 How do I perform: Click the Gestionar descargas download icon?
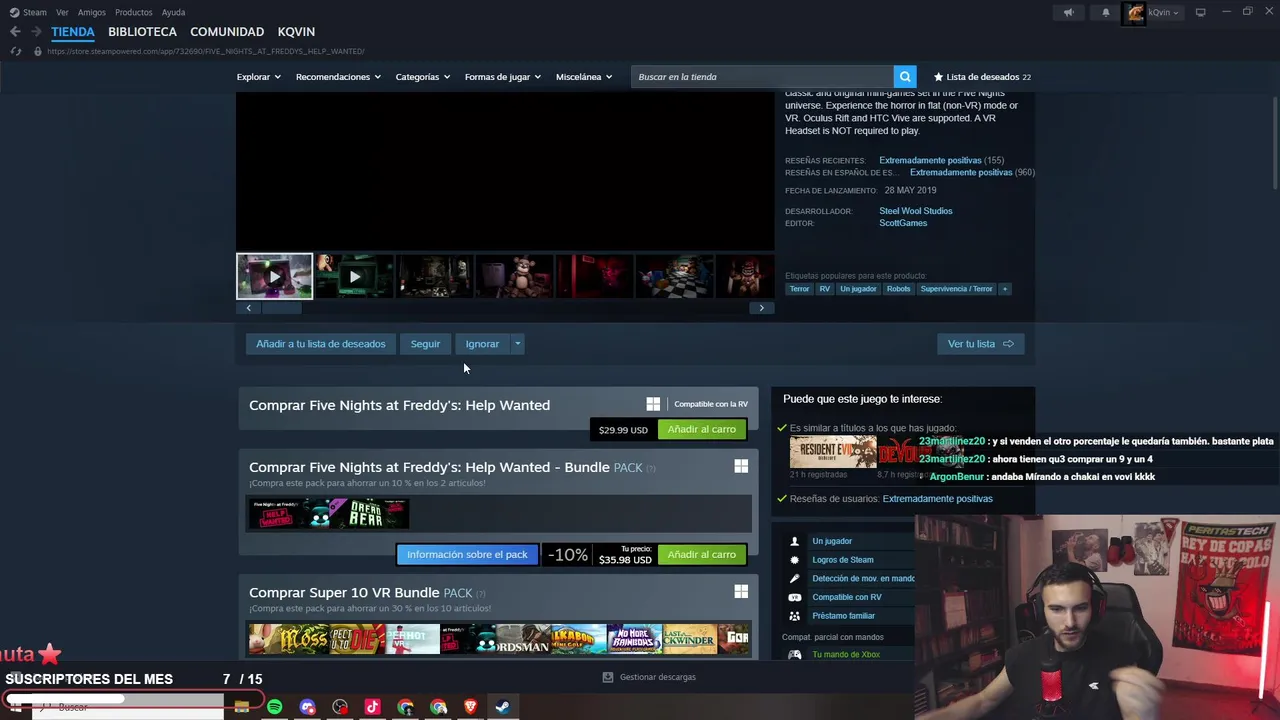[x=607, y=677]
